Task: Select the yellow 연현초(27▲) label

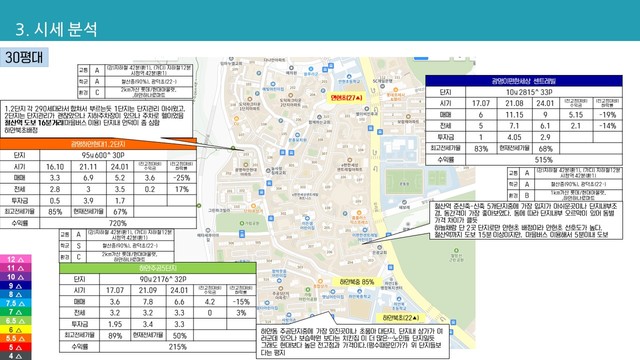Action: point(347,98)
